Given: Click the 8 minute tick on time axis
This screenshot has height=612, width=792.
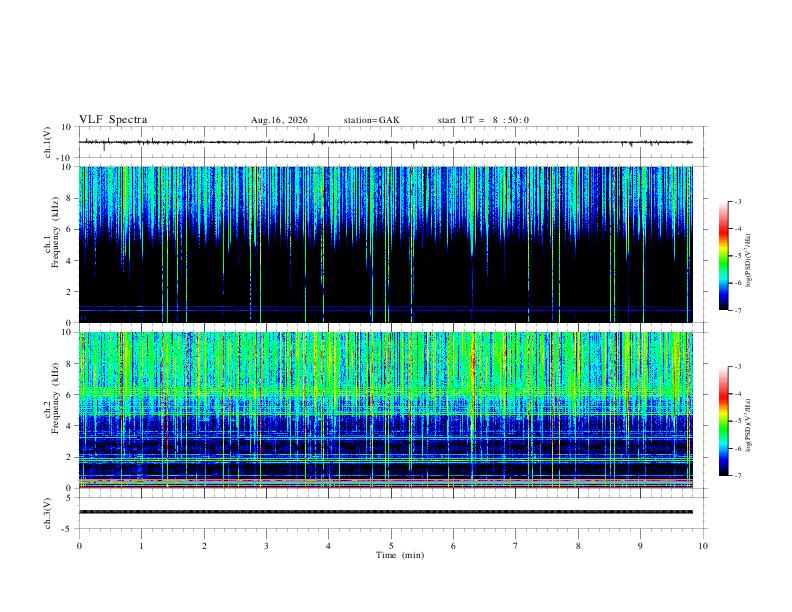Looking at the screenshot, I should [x=578, y=546].
